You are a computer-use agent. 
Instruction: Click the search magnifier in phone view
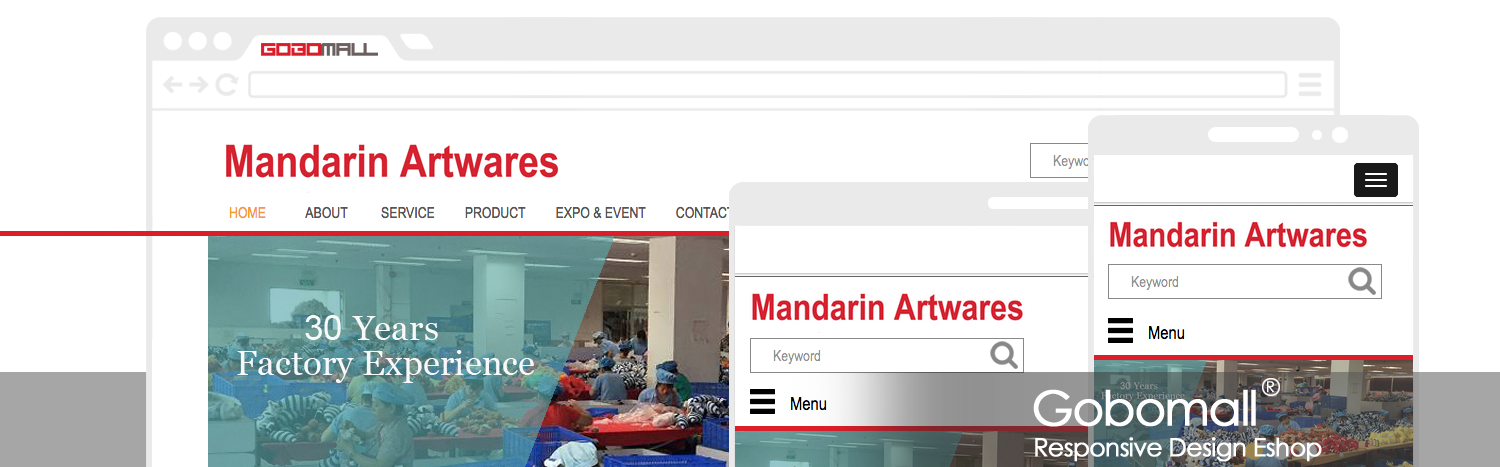tap(1362, 281)
